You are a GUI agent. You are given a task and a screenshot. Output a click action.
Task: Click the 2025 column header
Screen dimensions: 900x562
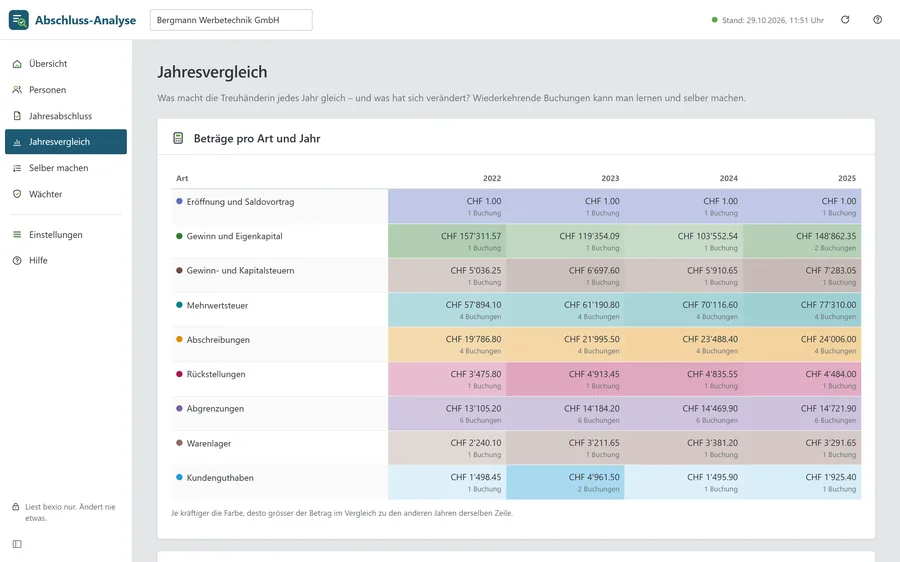[847, 179]
